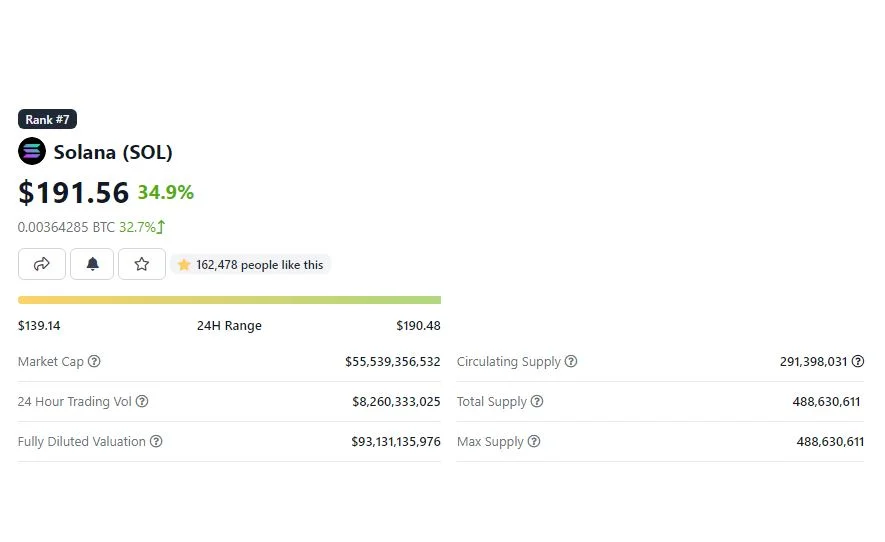The image size is (885, 542).
Task: Open the Total Supply help icon
Action: (537, 401)
